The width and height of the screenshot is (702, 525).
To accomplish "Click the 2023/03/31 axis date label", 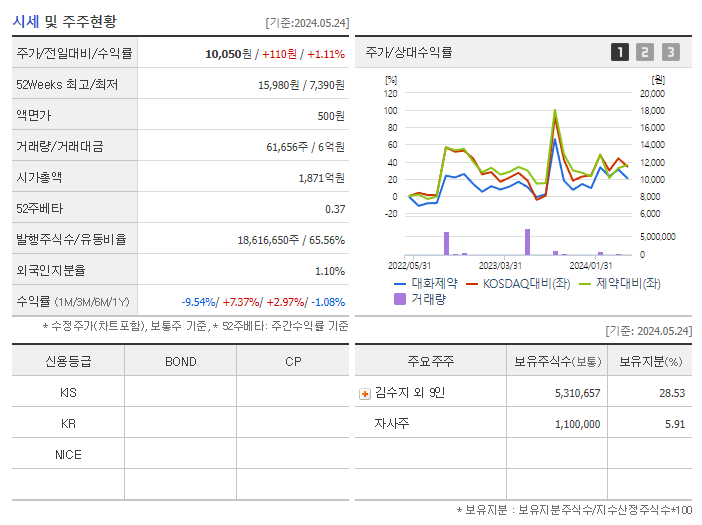I will click(500, 266).
